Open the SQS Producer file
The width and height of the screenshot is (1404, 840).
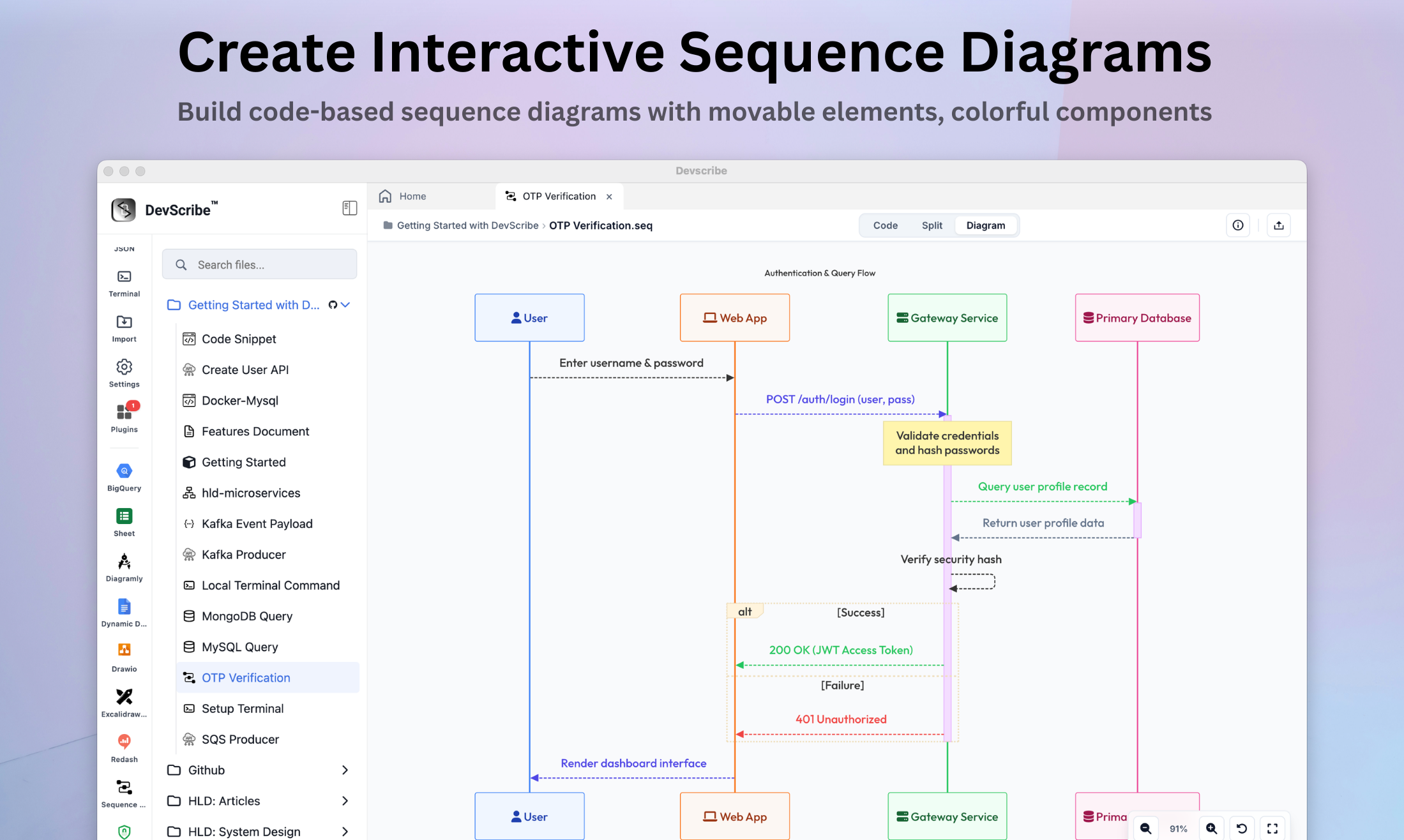[x=268, y=739]
